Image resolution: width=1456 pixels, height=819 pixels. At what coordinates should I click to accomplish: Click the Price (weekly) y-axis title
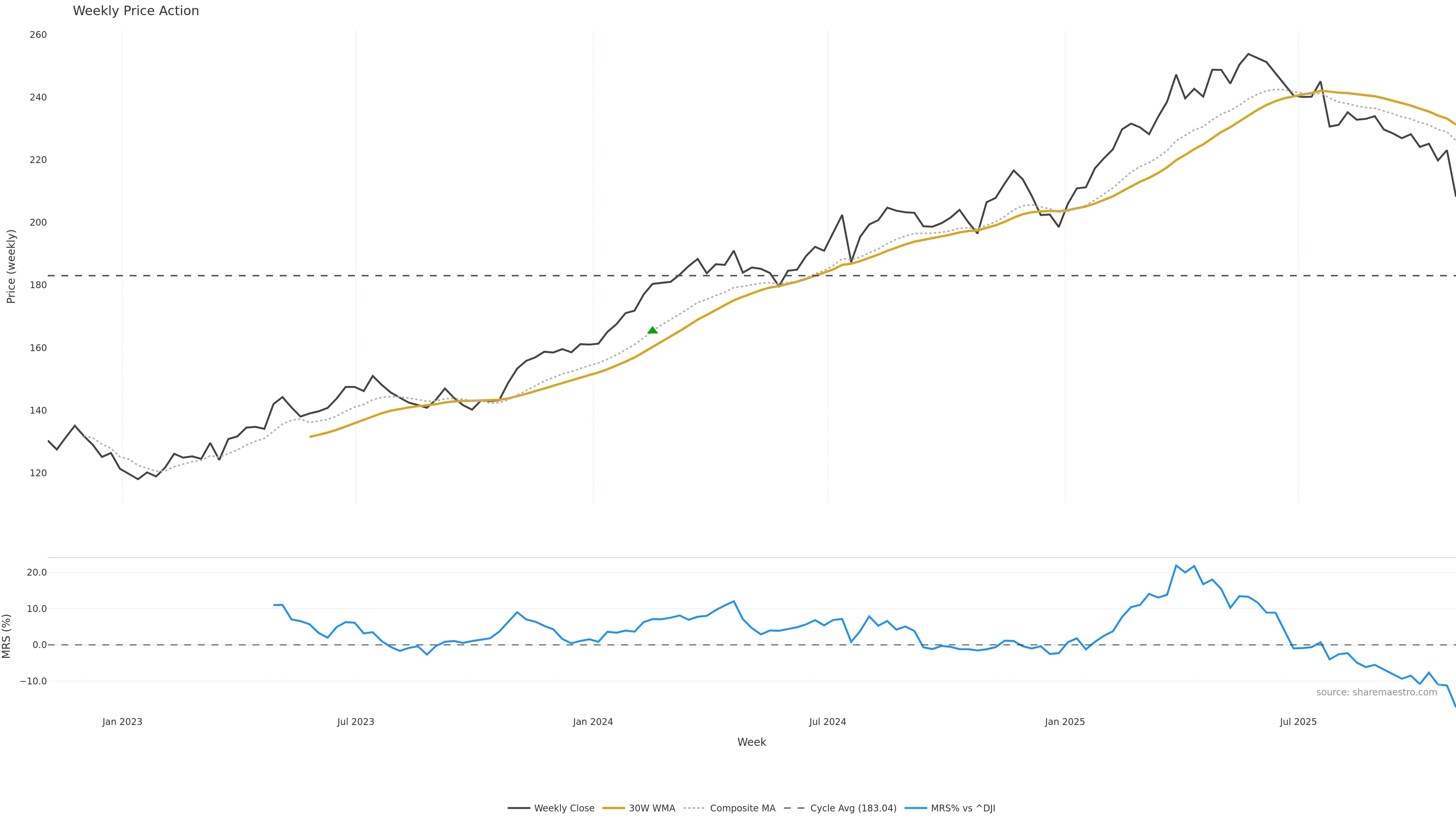[11, 266]
